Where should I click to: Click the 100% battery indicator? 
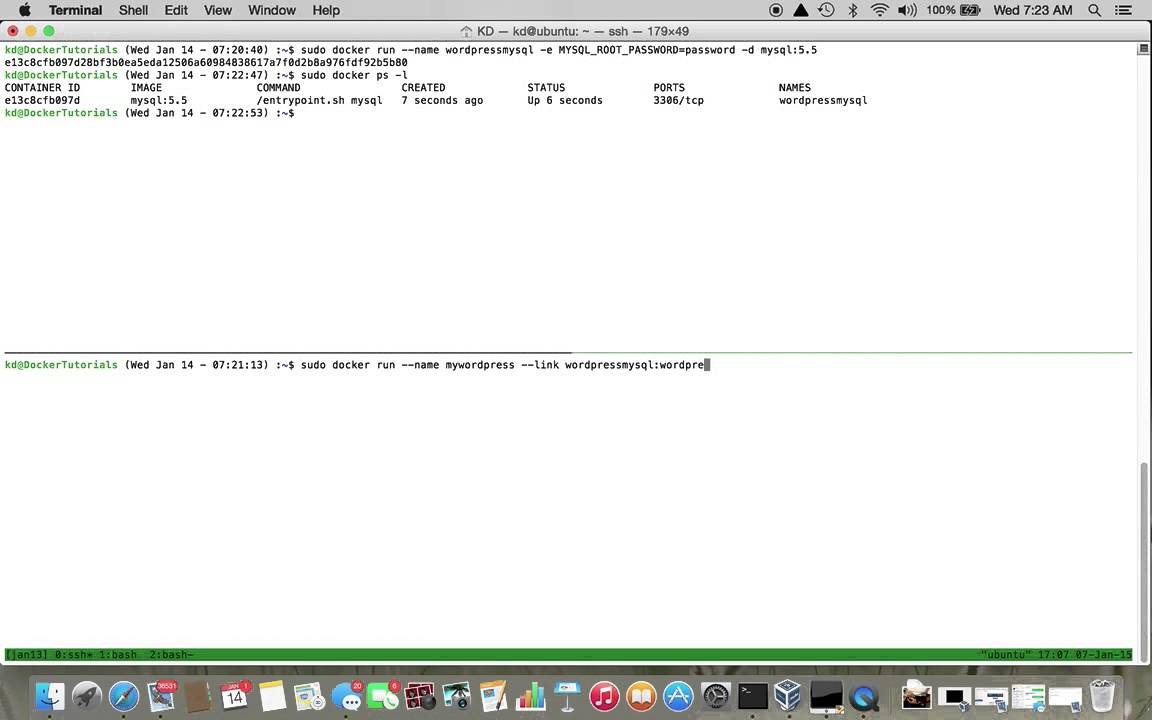click(953, 10)
